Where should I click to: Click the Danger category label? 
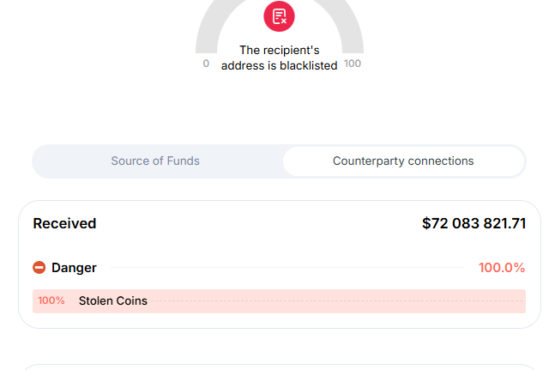click(x=74, y=268)
